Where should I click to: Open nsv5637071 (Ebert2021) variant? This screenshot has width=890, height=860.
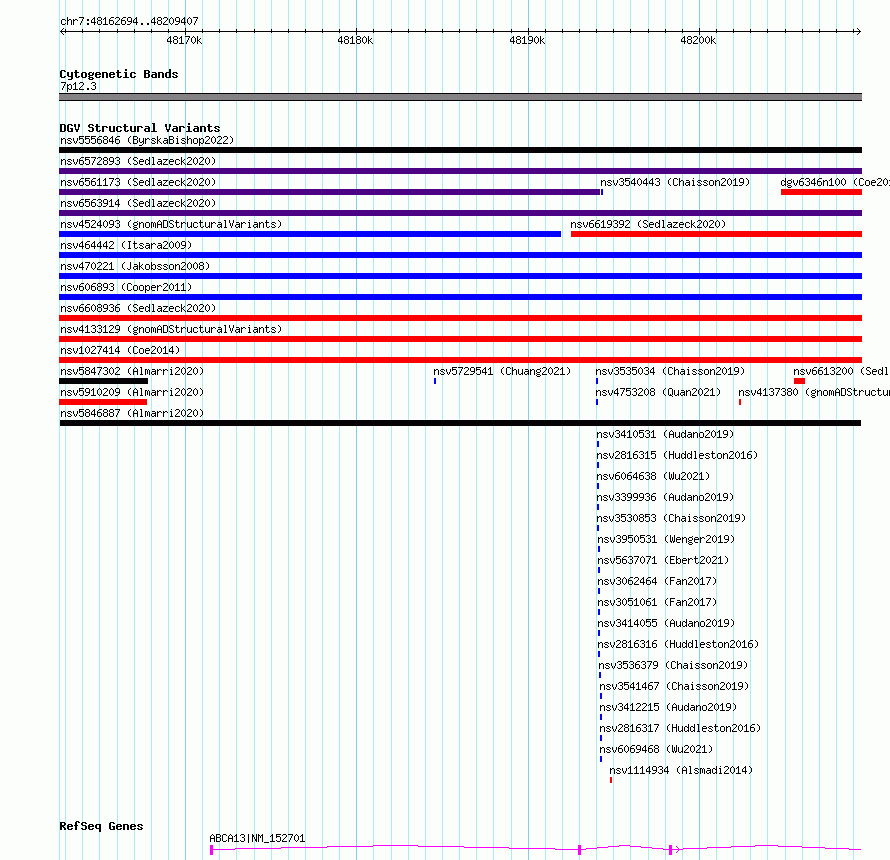pyautogui.click(x=663, y=560)
